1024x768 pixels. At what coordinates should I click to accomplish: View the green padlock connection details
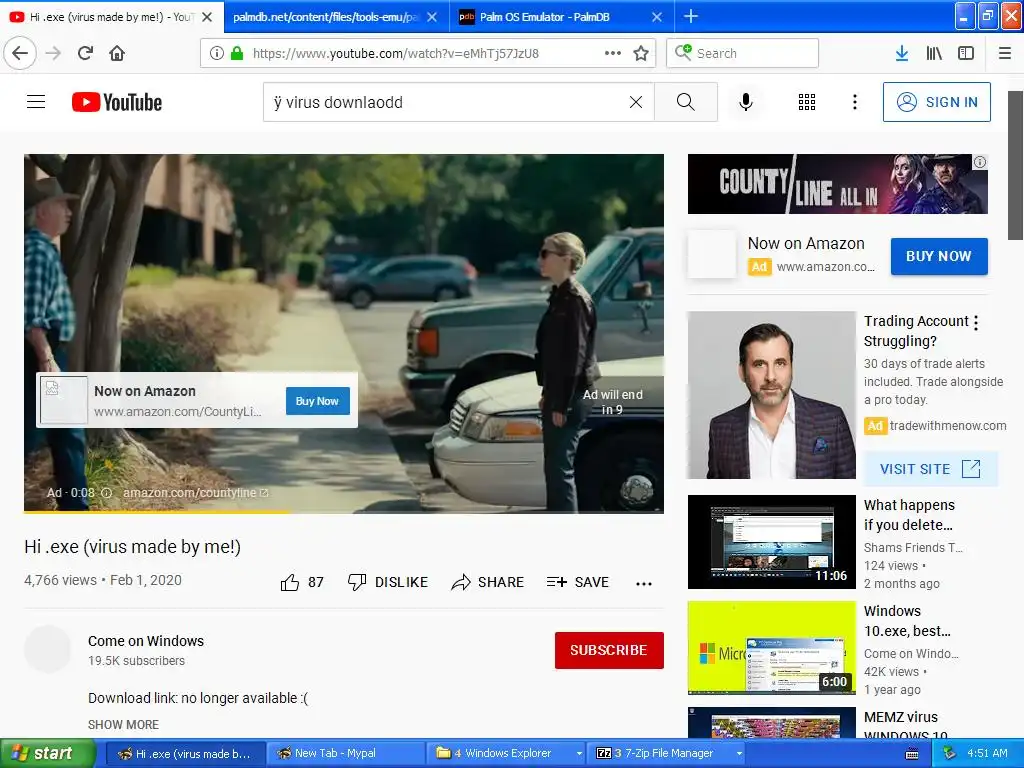(x=237, y=54)
